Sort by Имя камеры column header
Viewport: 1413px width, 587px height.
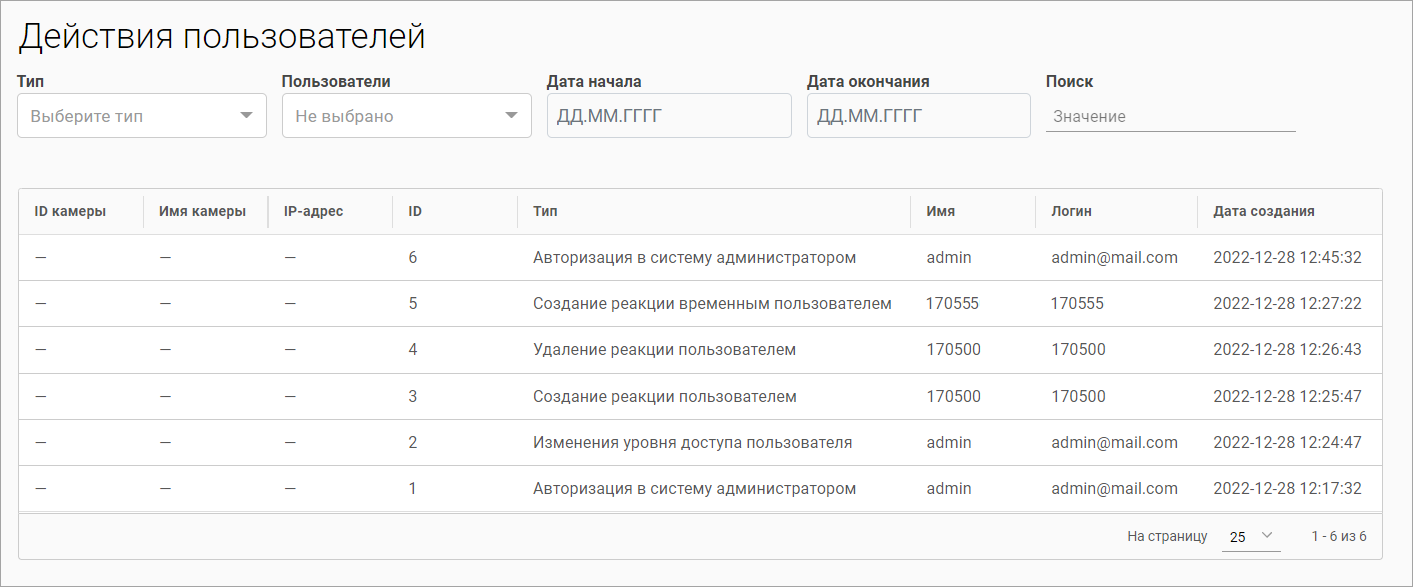point(202,211)
